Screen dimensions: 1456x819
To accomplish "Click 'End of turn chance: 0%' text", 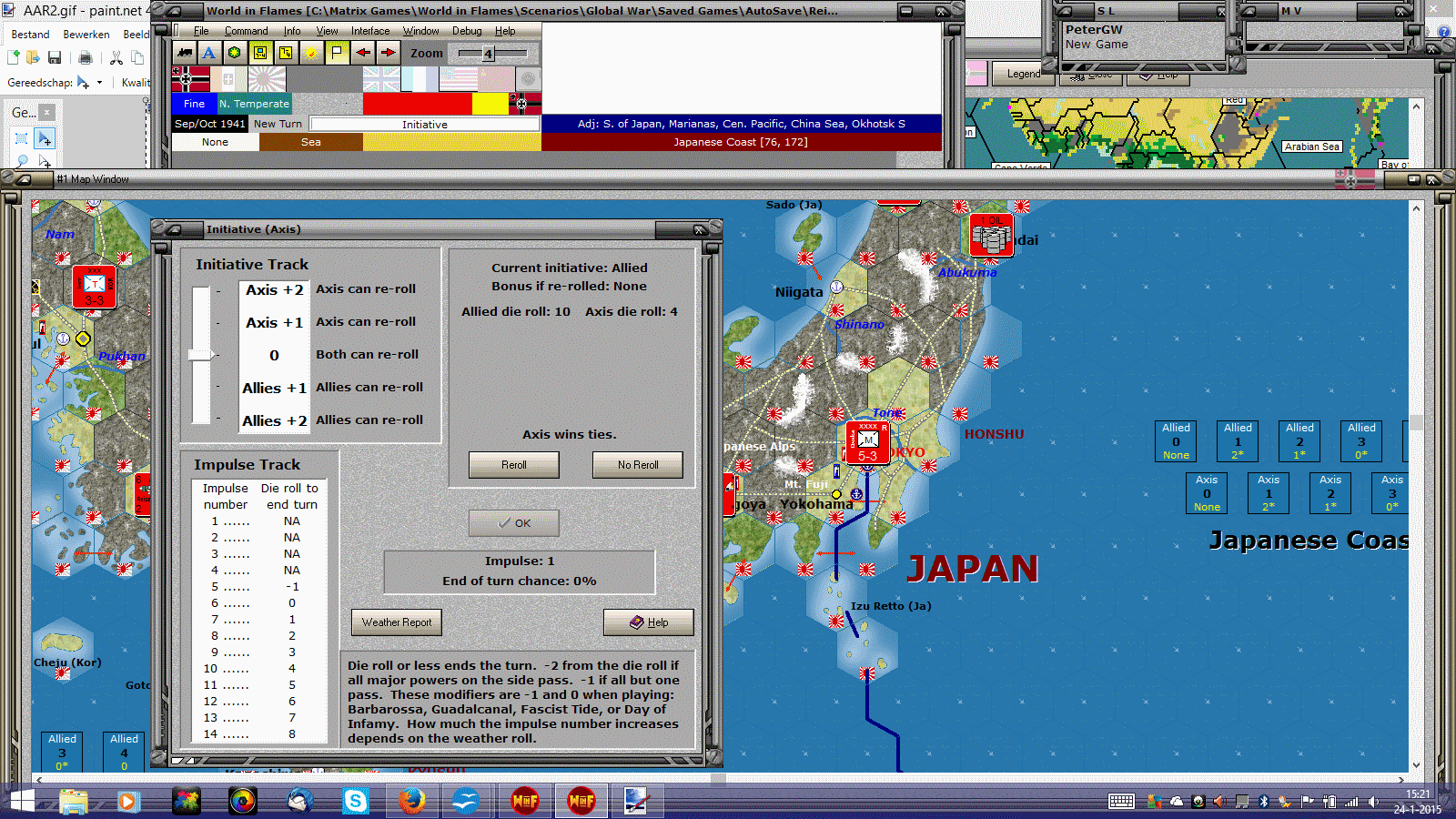I will [520, 581].
